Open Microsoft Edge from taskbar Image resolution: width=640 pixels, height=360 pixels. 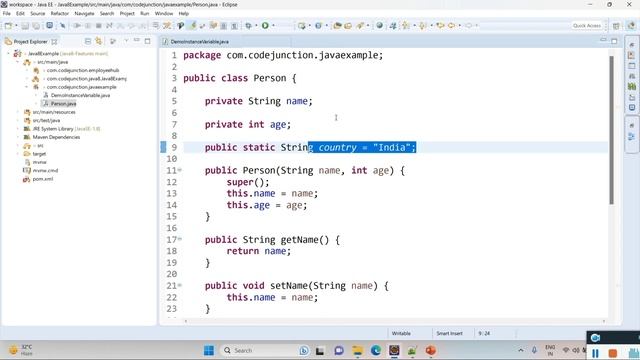click(x=376, y=351)
